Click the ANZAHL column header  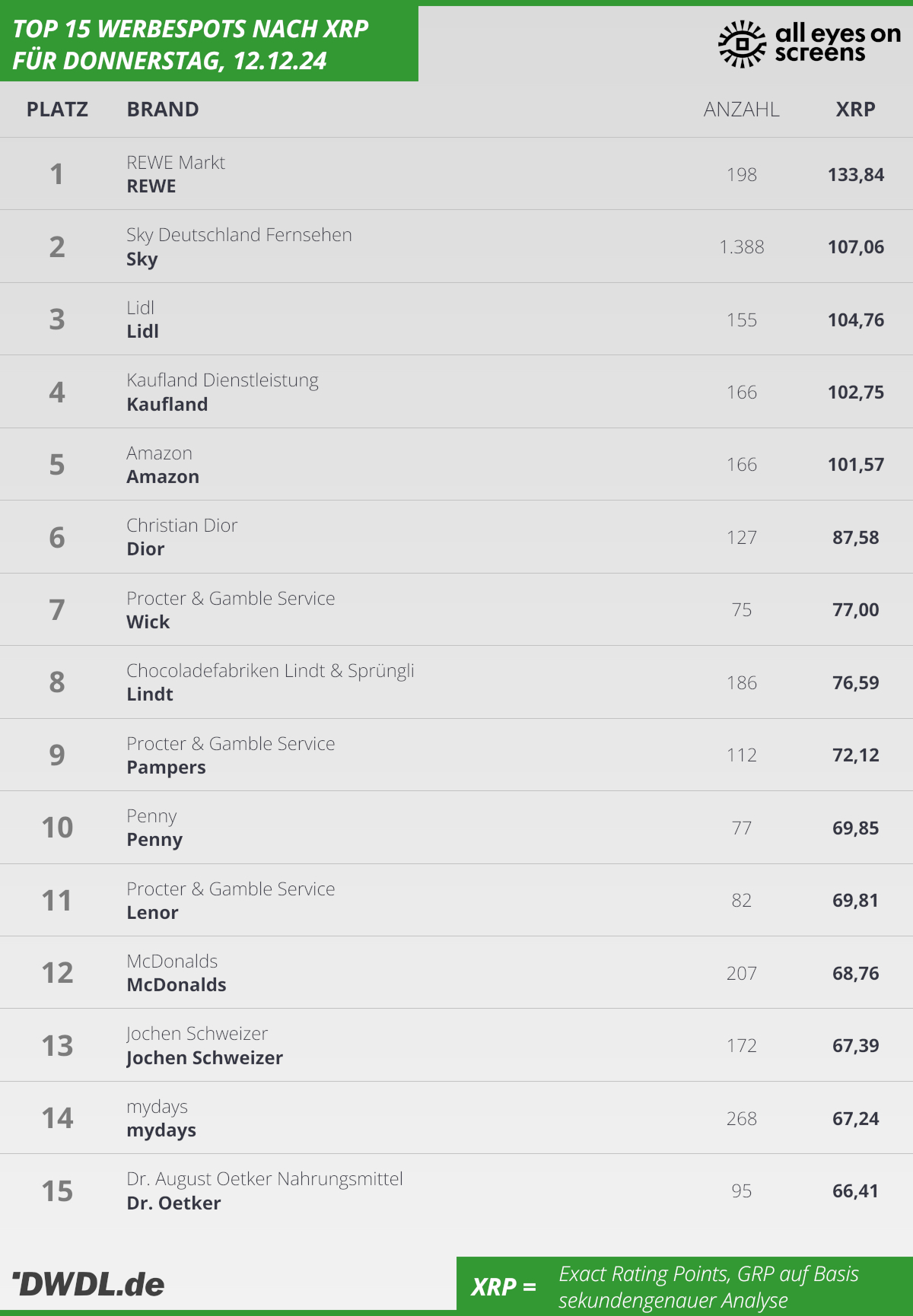(x=742, y=110)
